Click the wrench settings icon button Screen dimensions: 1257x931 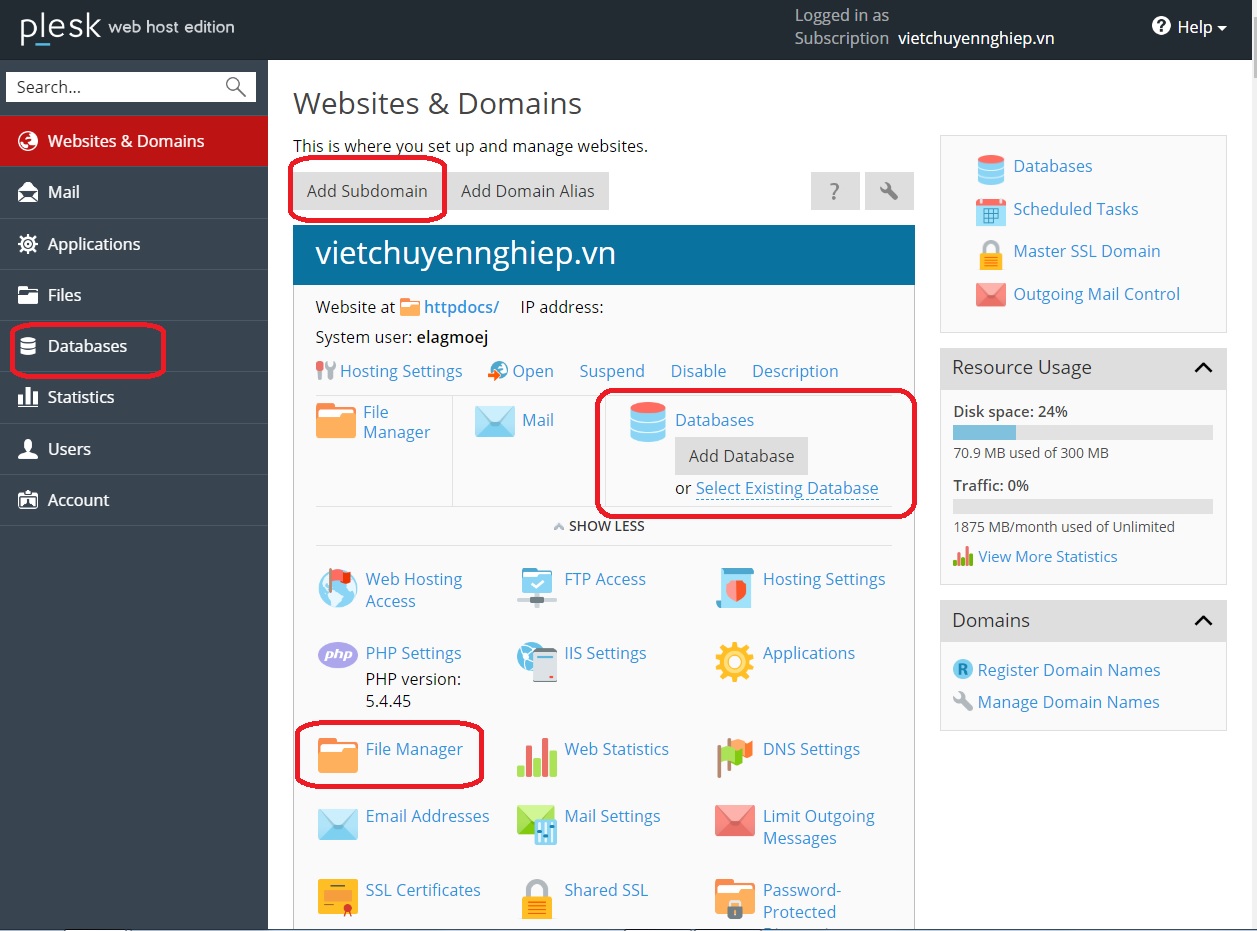point(889,191)
